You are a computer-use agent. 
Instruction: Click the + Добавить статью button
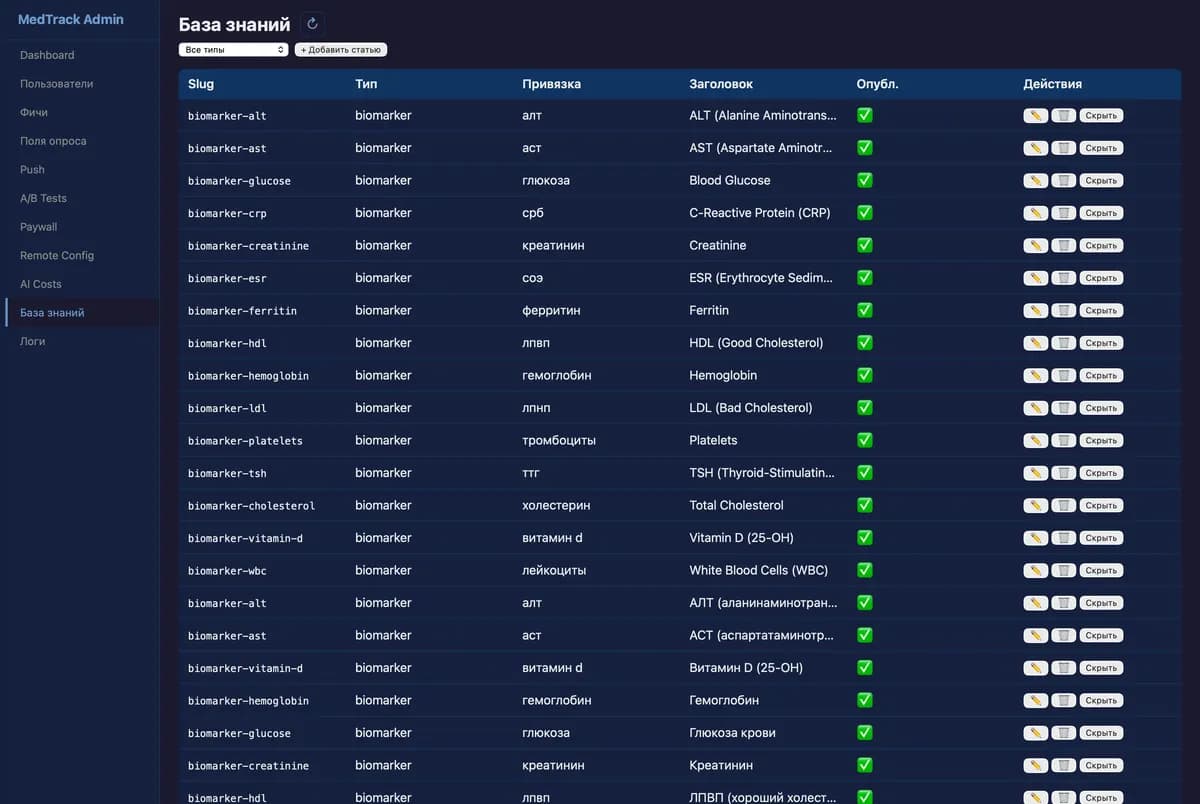340,49
